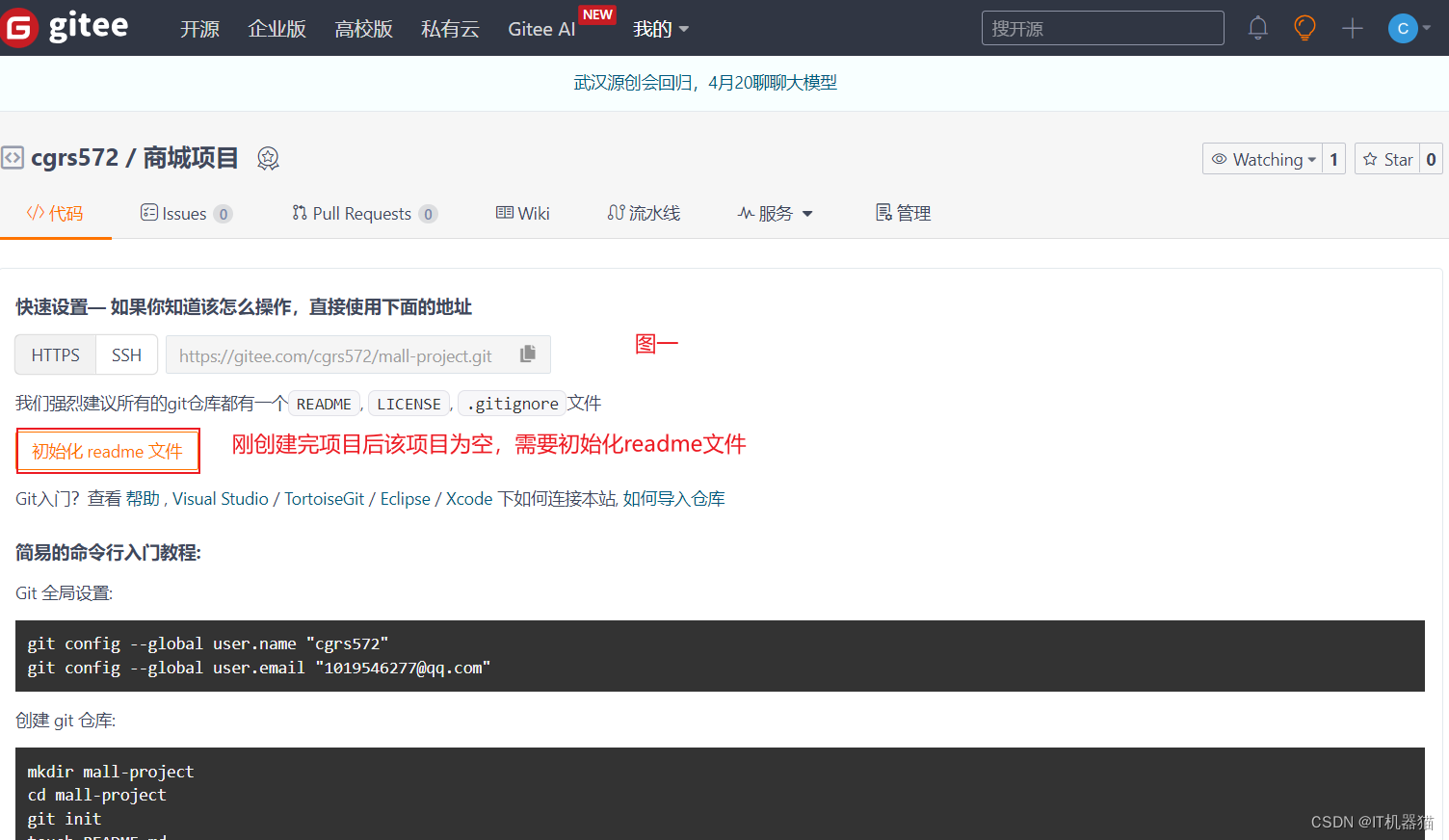The image size is (1449, 840).
Task: Click the .gitignore tag
Action: coord(512,404)
